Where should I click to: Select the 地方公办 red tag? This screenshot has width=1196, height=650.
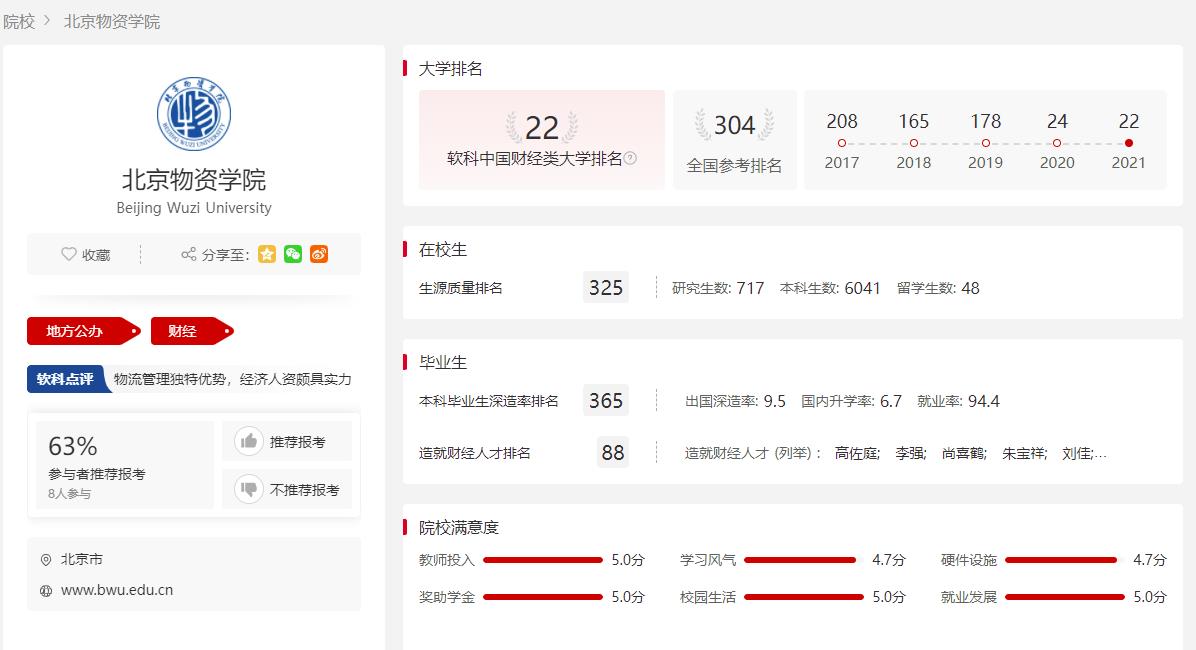[78, 331]
